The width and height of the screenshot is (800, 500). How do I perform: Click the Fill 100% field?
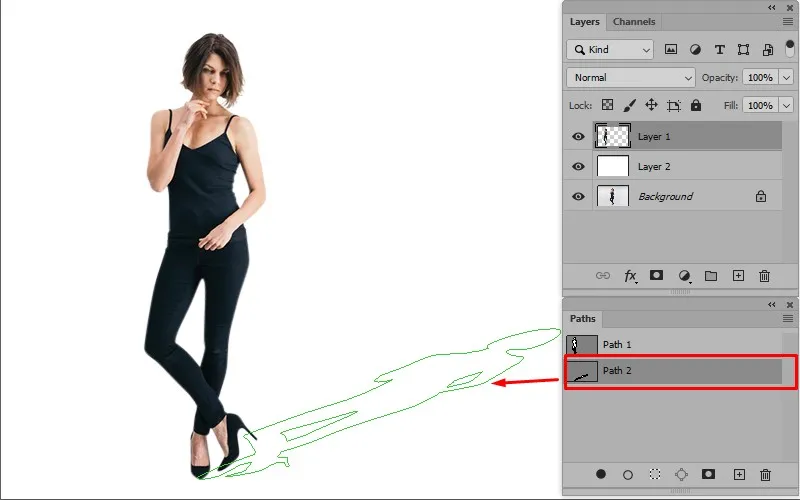tap(760, 106)
